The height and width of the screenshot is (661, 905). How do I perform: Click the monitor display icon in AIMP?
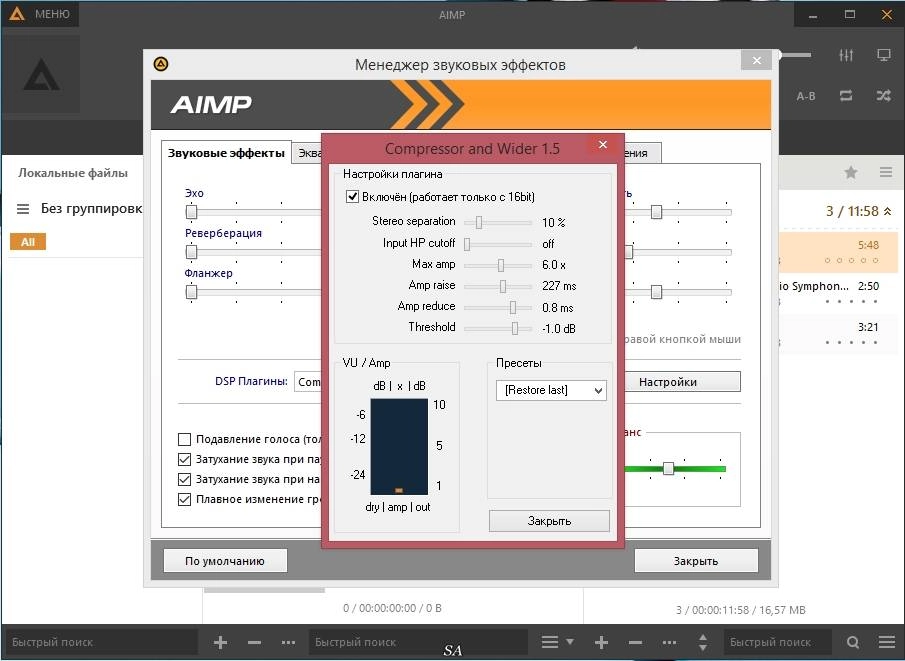click(884, 55)
